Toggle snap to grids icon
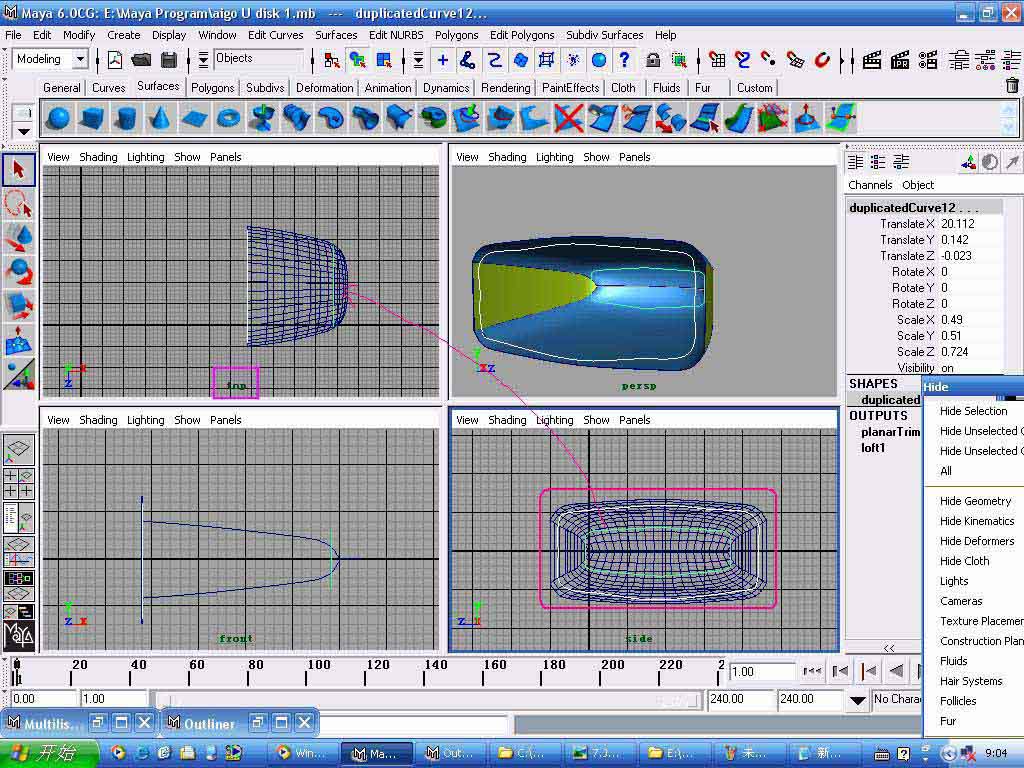Image resolution: width=1024 pixels, height=768 pixels. click(717, 60)
